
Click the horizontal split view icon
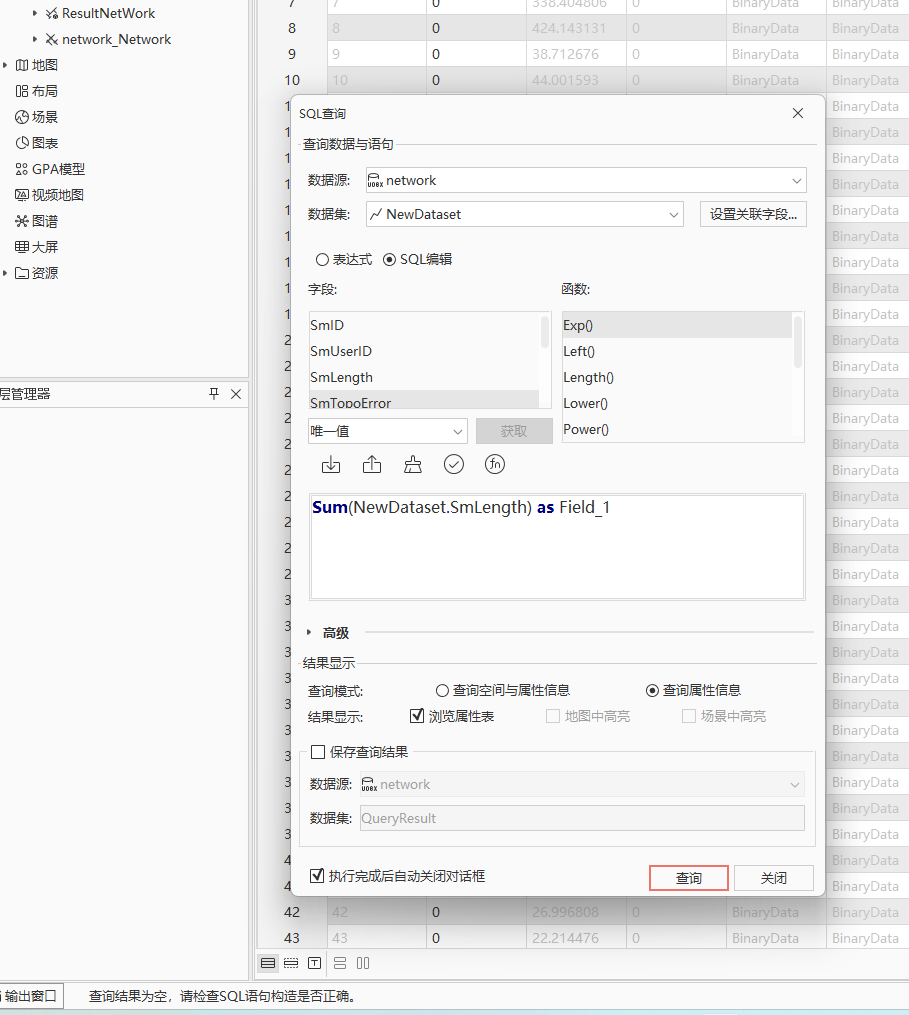pos(340,963)
